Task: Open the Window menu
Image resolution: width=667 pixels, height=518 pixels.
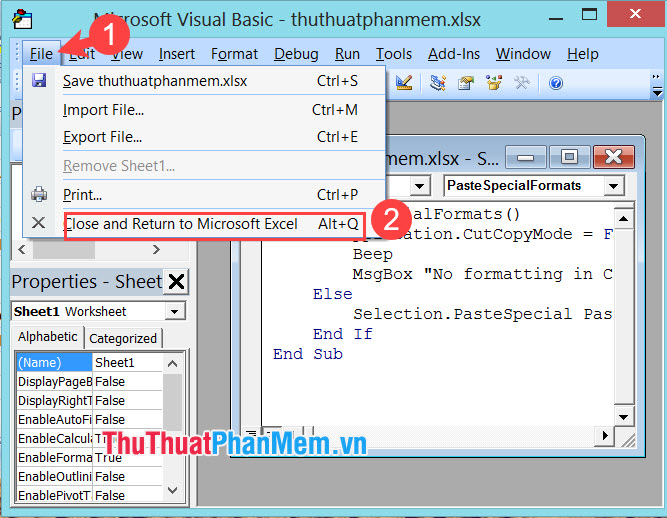Action: pyautogui.click(x=523, y=54)
